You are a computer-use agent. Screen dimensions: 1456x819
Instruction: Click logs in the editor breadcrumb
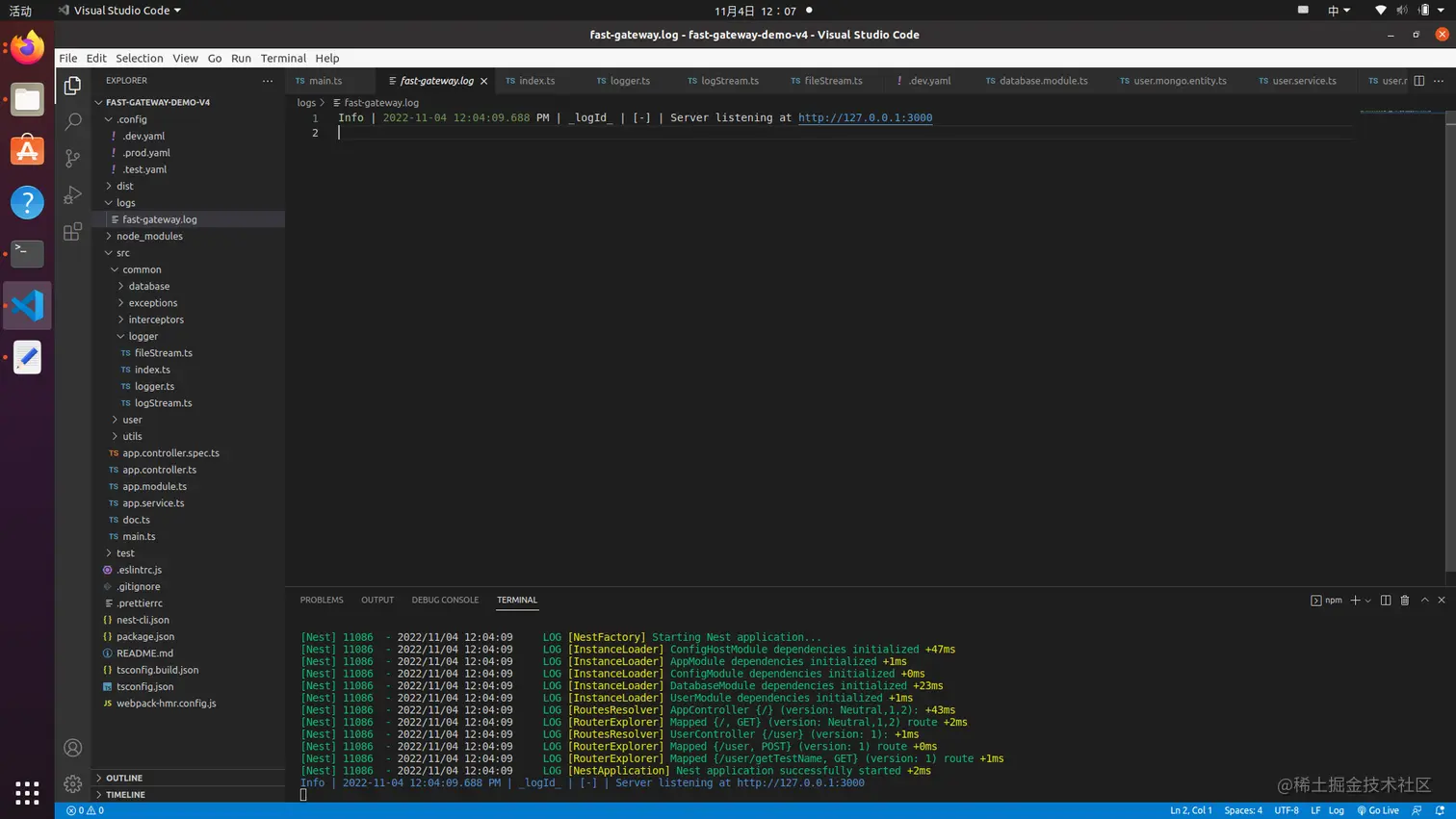click(x=306, y=103)
